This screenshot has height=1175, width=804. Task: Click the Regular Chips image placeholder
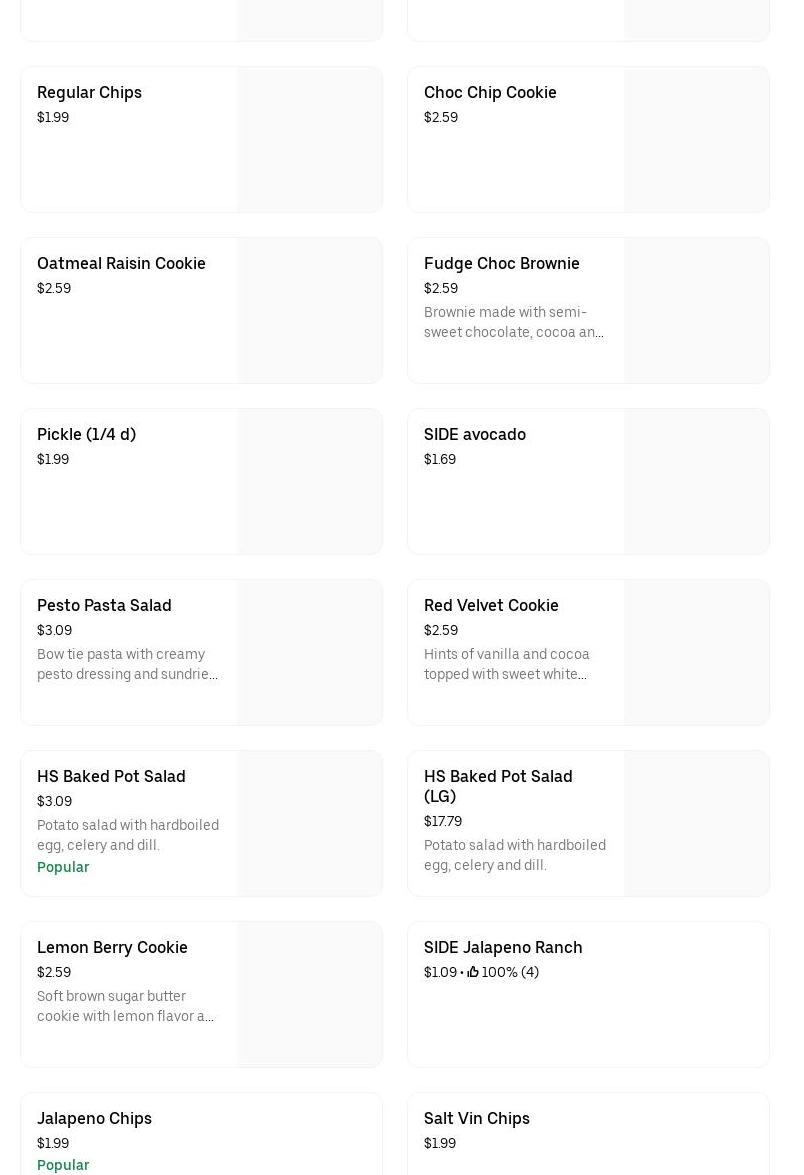(x=309, y=139)
